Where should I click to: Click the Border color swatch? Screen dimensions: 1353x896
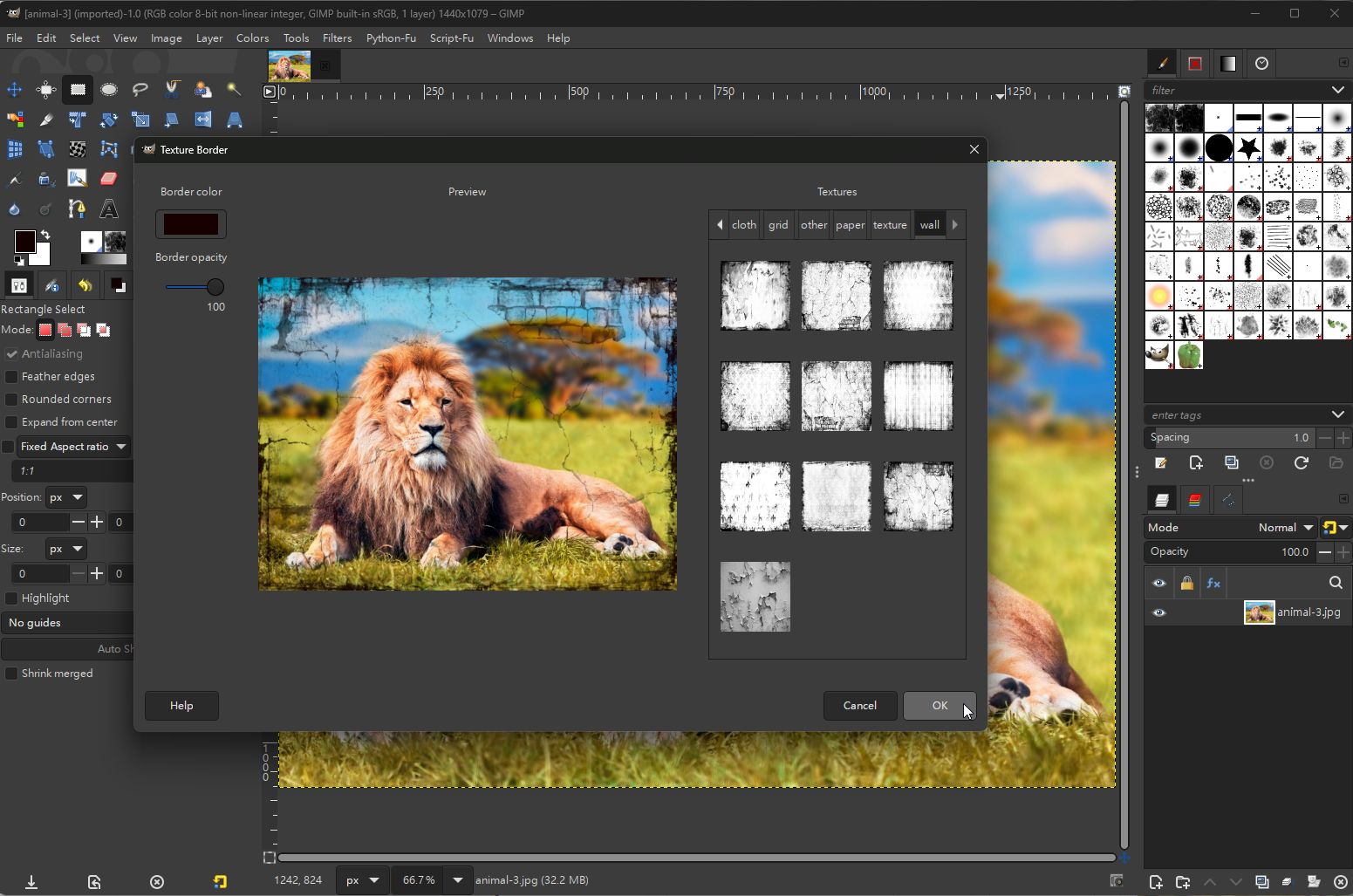click(x=191, y=224)
